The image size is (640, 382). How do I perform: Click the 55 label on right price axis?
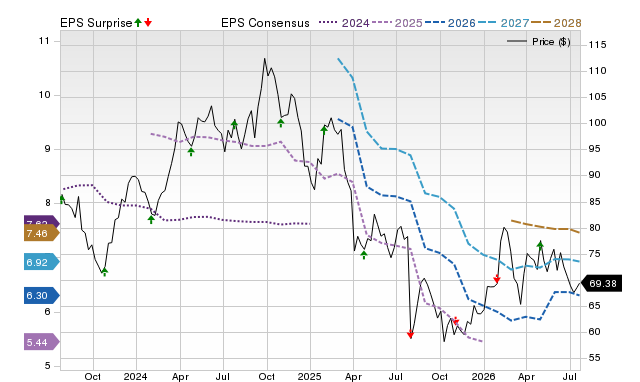(x=595, y=358)
